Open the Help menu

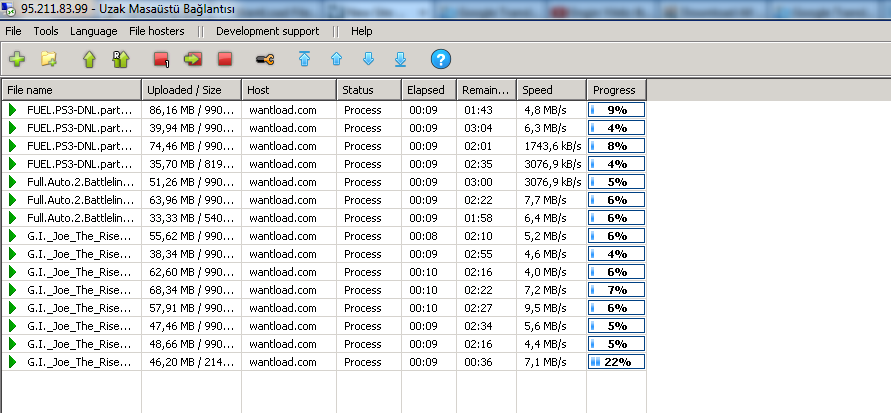click(362, 31)
